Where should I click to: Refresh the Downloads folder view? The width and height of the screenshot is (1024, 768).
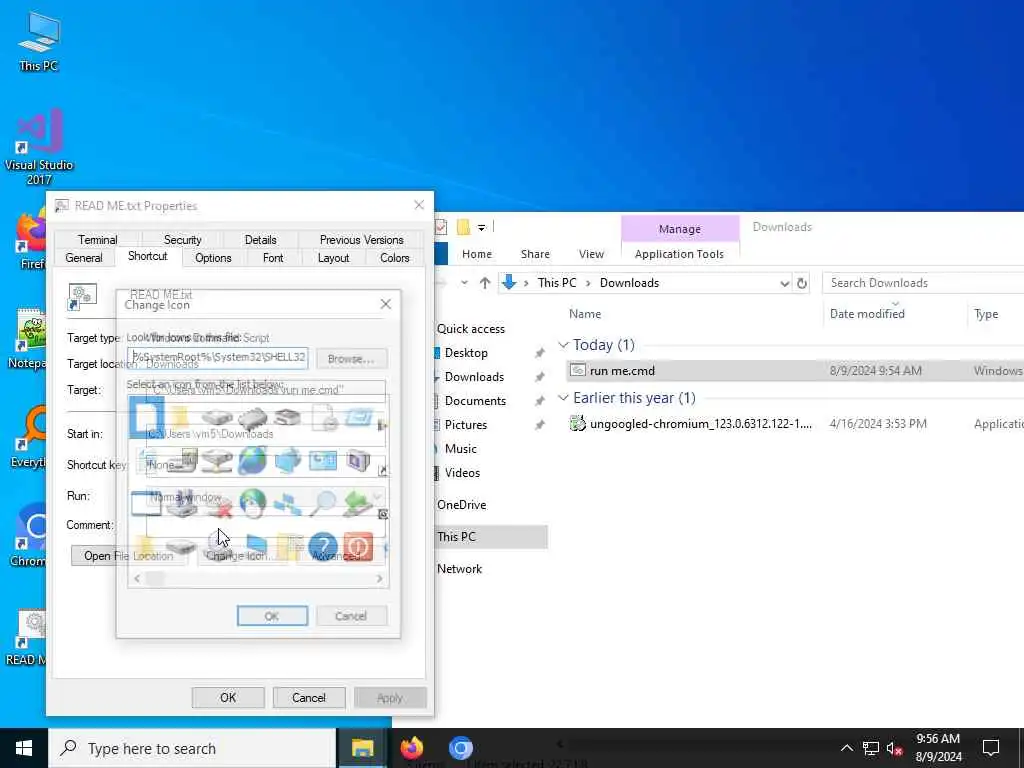[x=802, y=283]
